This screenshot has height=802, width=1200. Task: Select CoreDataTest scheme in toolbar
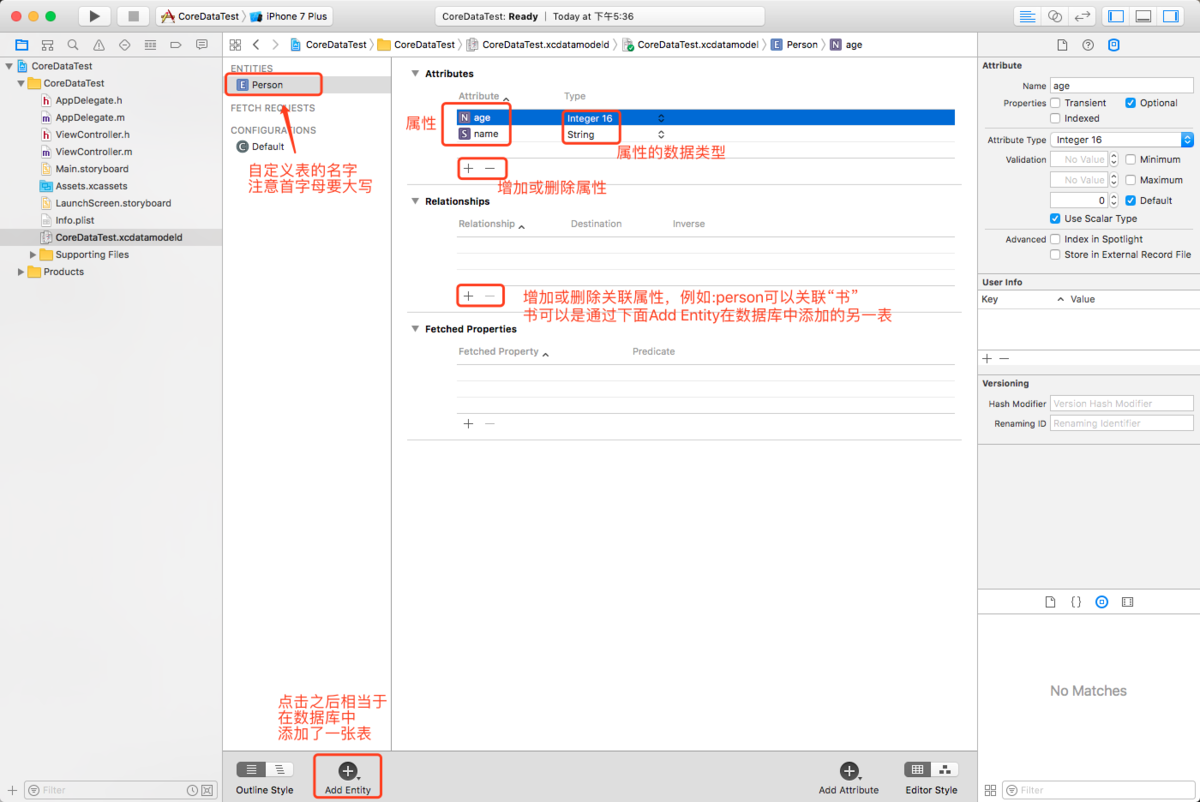tap(202, 16)
